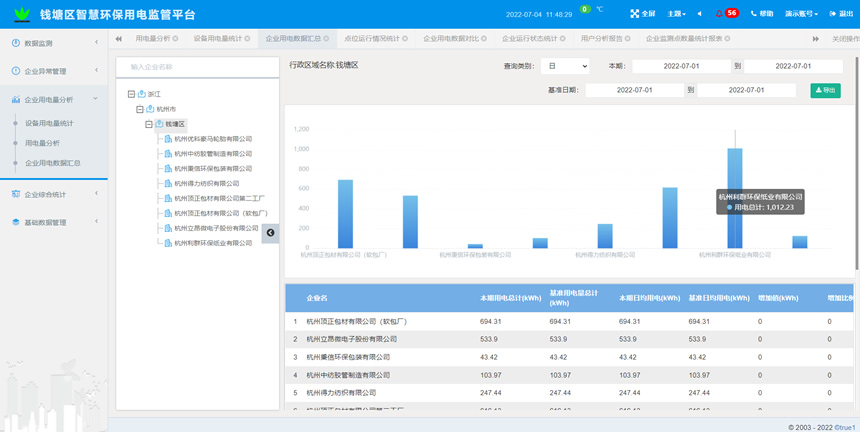Click the green 导出 export button
This screenshot has width=860, height=432.
[x=825, y=90]
